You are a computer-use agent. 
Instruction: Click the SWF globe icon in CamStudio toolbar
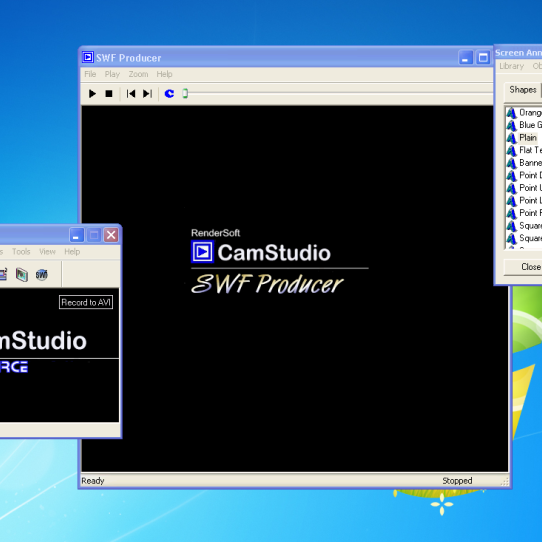pyautogui.click(x=41, y=275)
